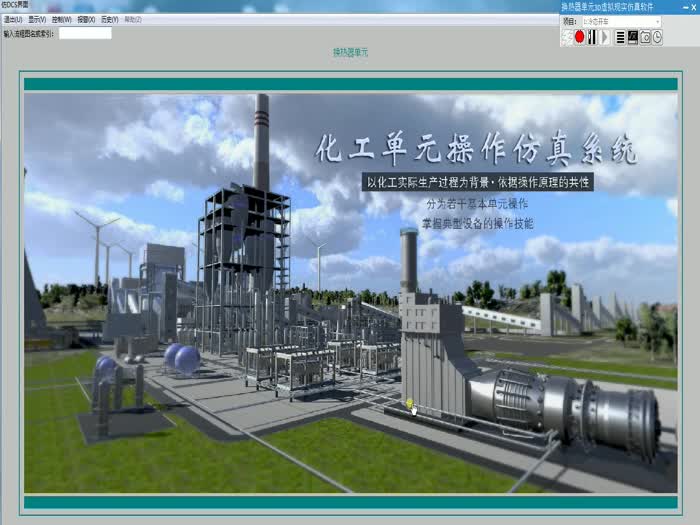Open the list lines icon
This screenshot has width=700, height=525.
(x=620, y=37)
